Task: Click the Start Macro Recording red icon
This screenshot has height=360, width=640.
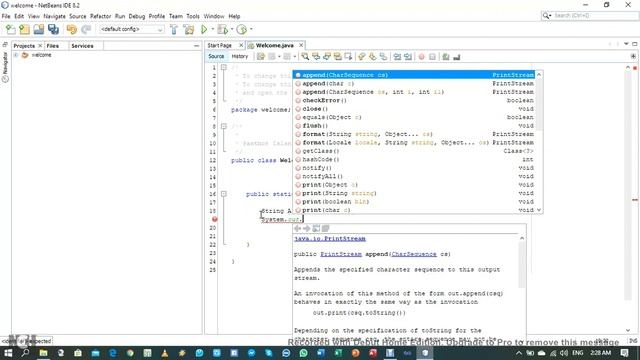Action: tap(422, 57)
